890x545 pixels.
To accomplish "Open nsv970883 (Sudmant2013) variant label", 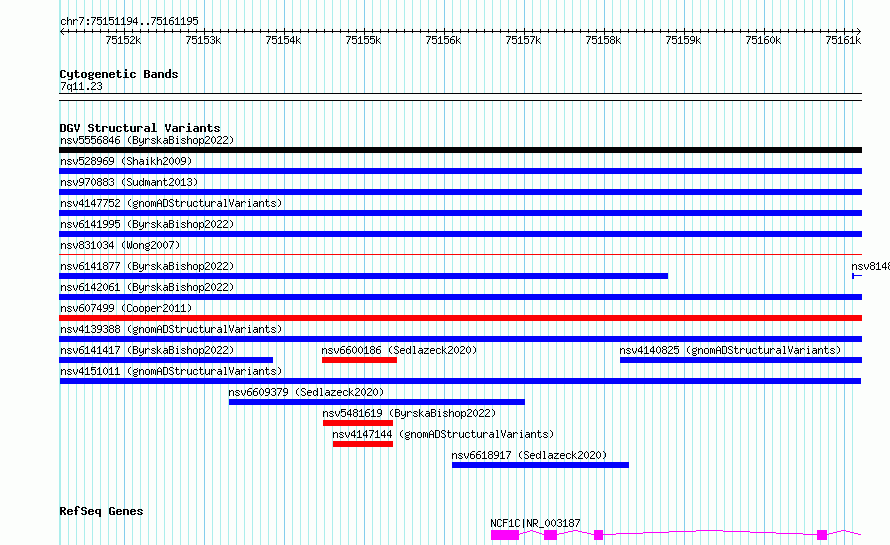I will pyautogui.click(x=129, y=182).
